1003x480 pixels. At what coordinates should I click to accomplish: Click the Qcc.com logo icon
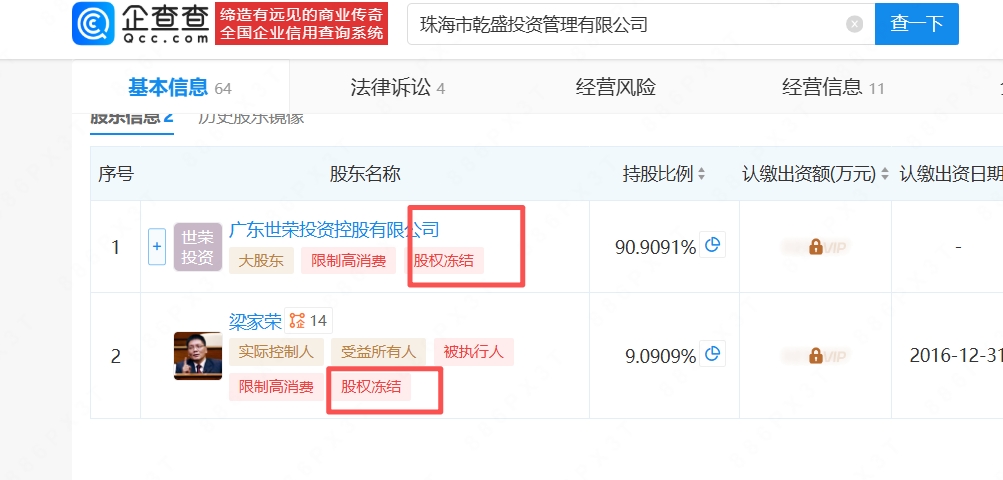point(93,24)
